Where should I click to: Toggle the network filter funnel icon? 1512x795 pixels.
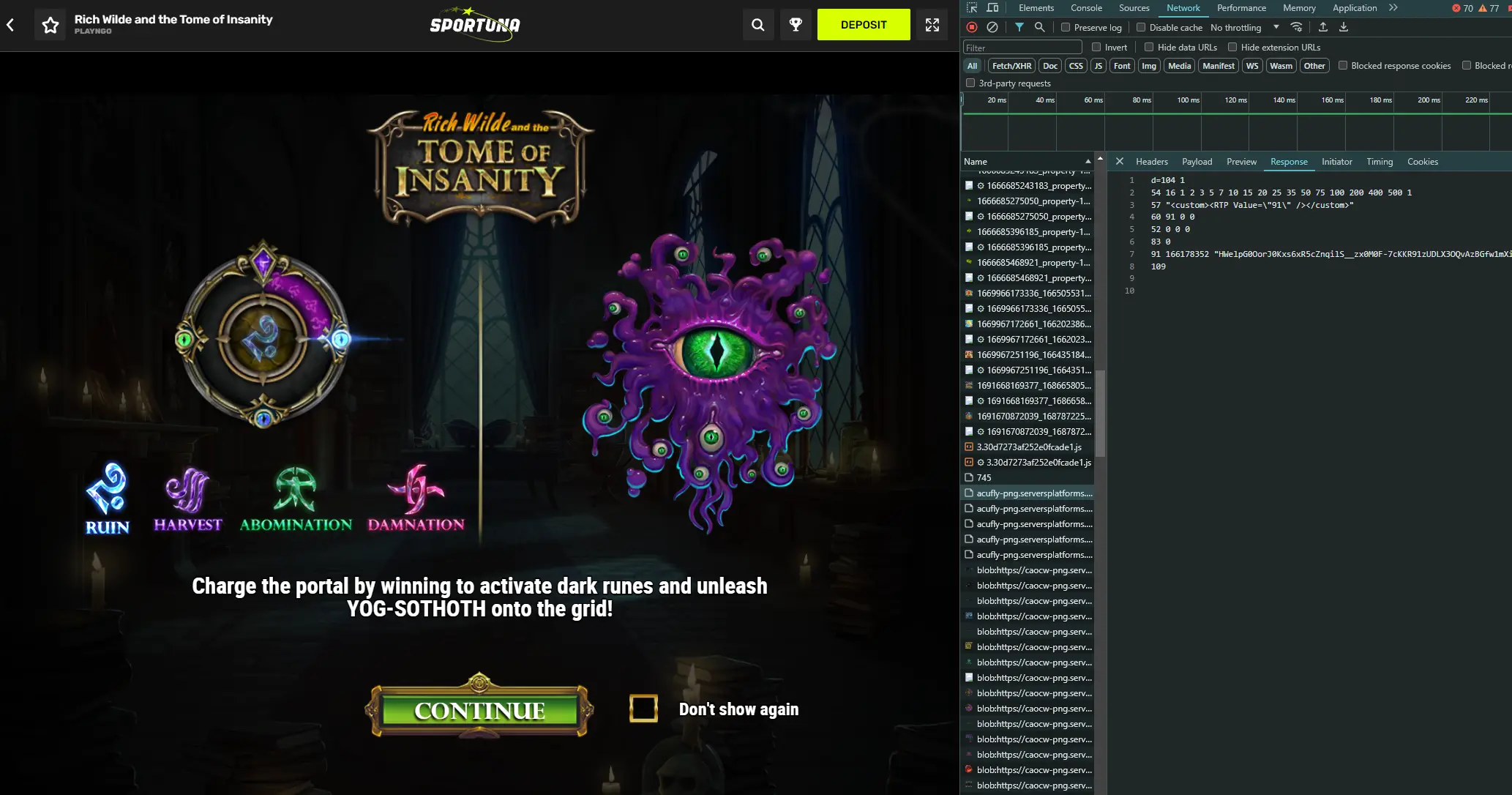(x=1019, y=27)
